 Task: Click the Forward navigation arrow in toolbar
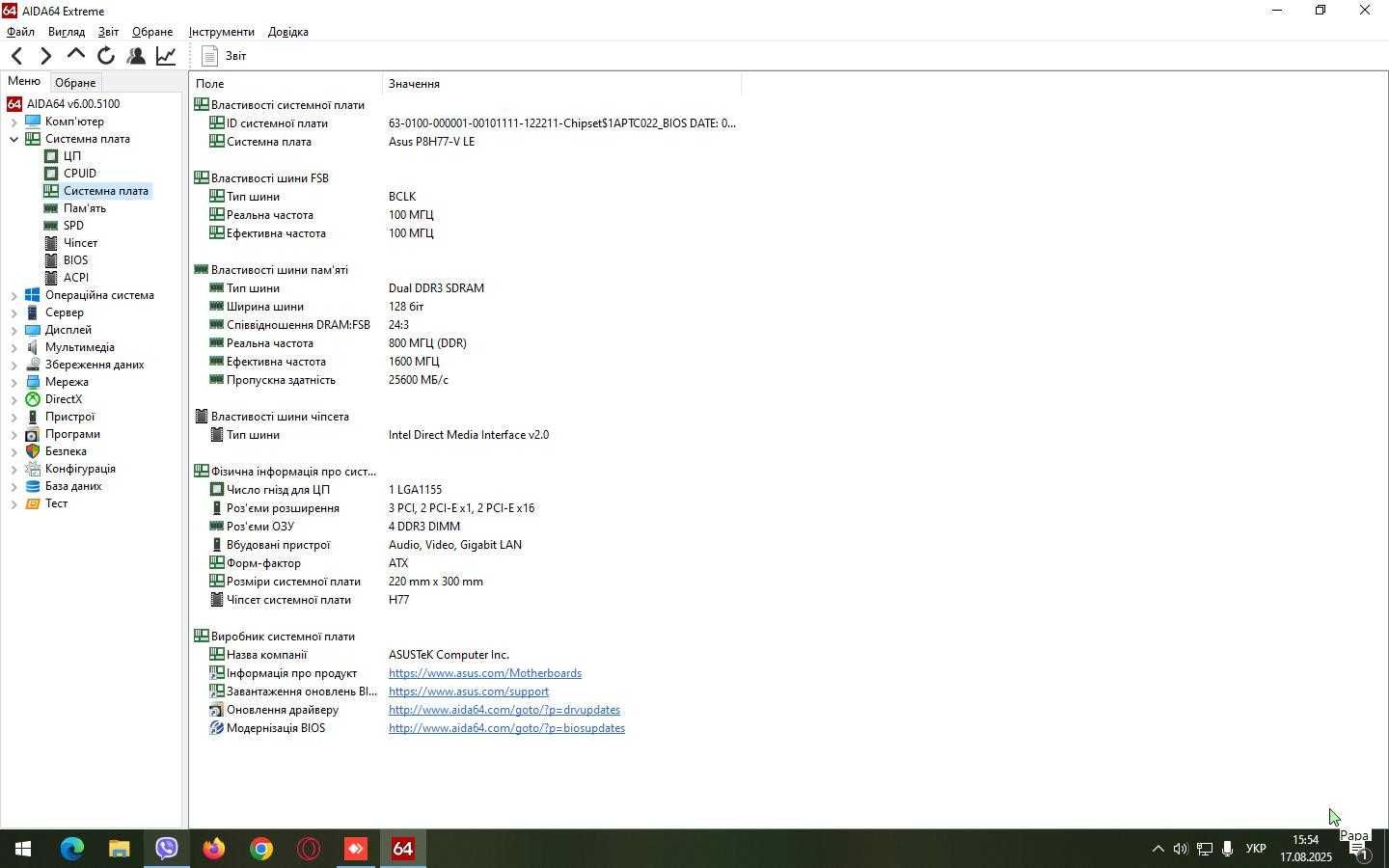click(x=45, y=56)
